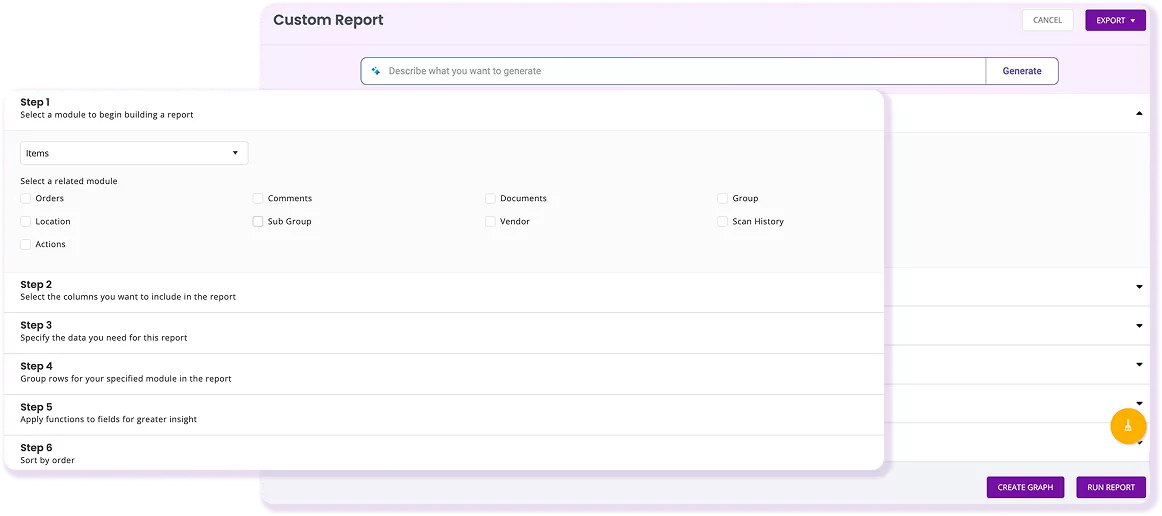Click the Generate button
This screenshot has height=516, width=1162.
point(1022,71)
